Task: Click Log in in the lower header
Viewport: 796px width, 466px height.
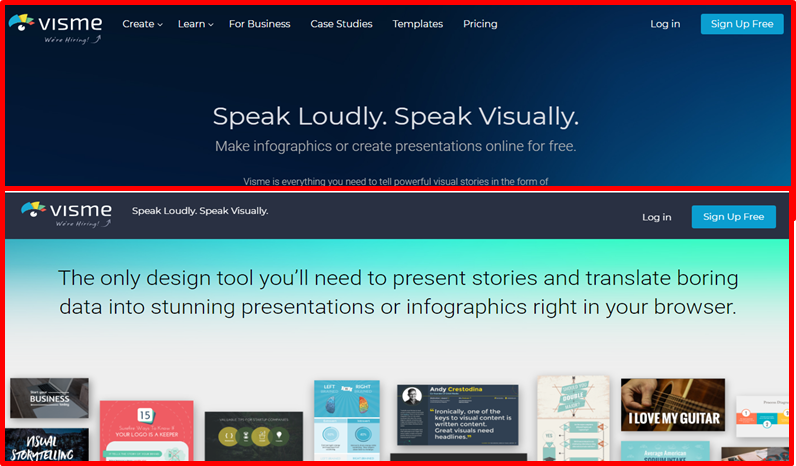Action: [x=656, y=217]
